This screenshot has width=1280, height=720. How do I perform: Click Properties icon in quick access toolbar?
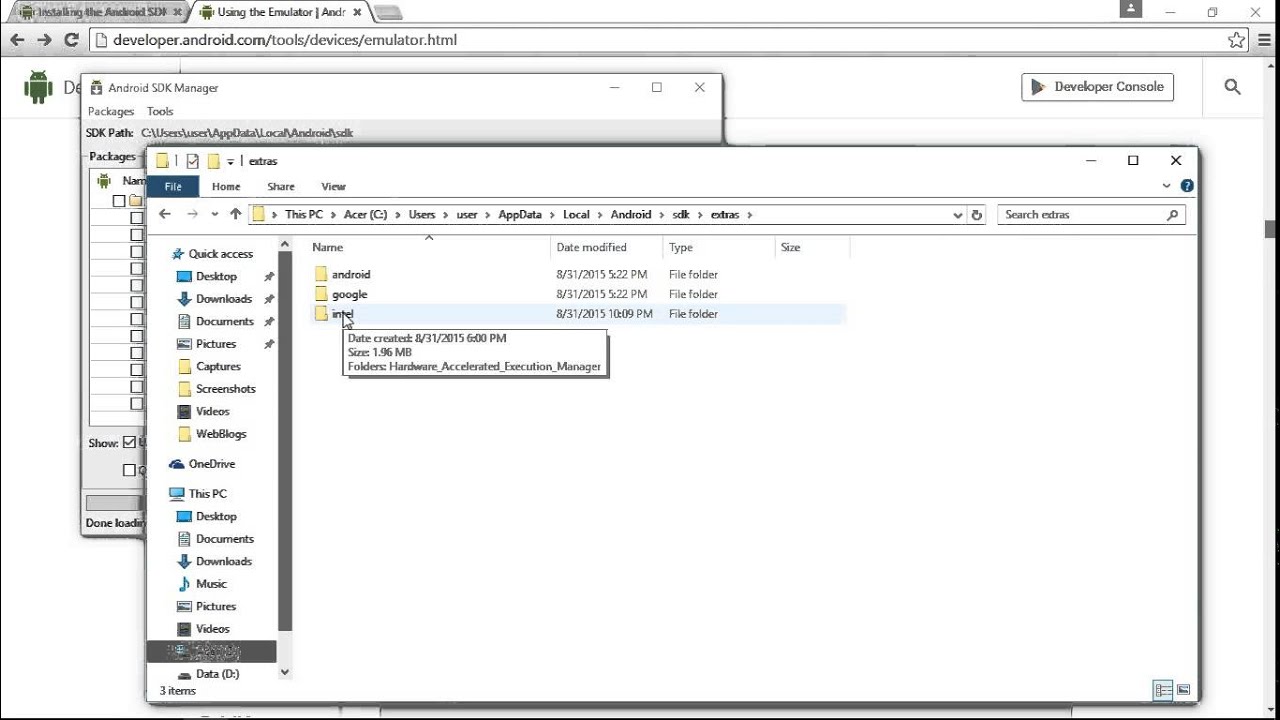click(x=192, y=161)
